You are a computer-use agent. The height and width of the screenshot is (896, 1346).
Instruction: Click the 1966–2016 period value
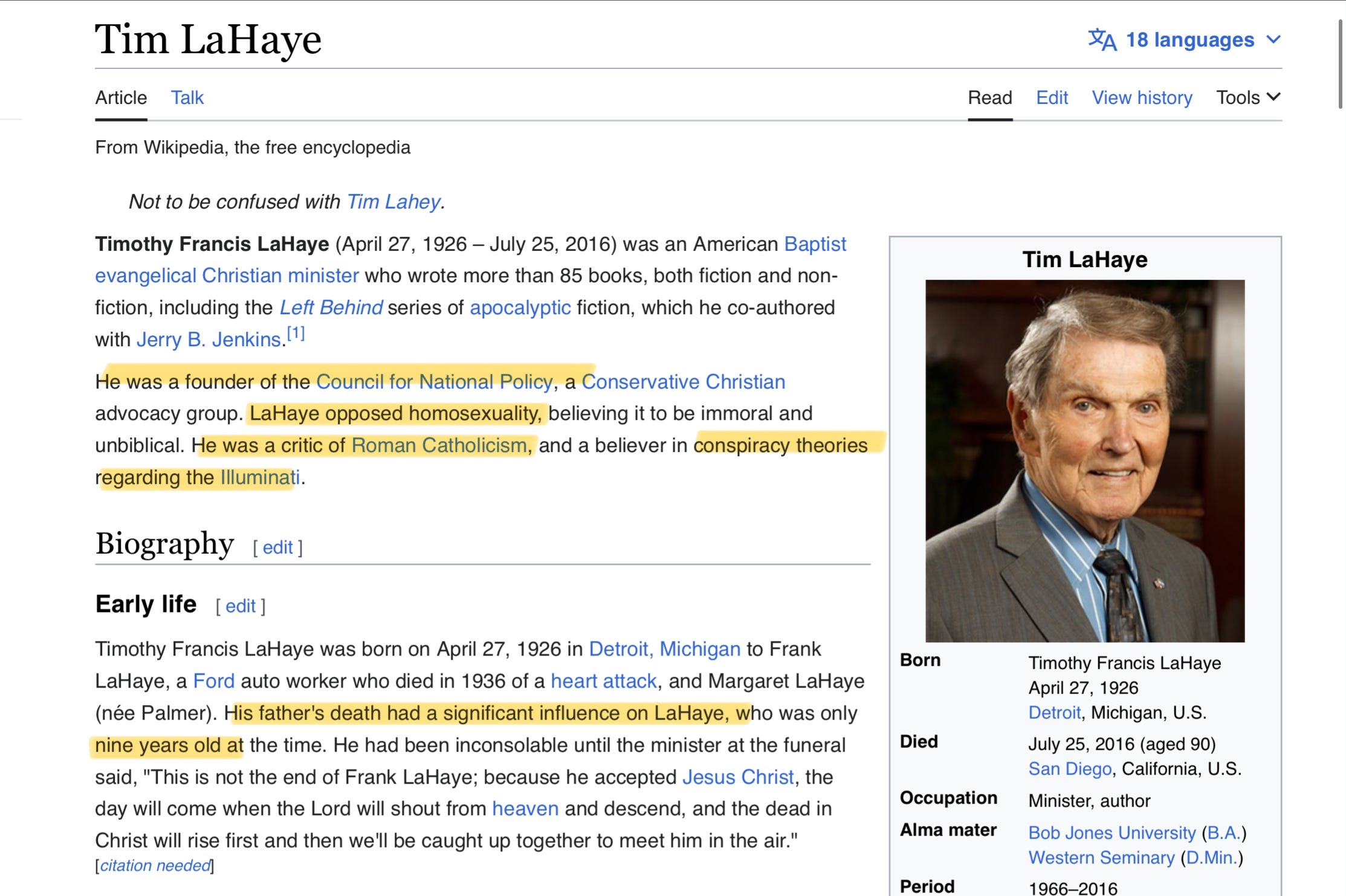point(1073,888)
